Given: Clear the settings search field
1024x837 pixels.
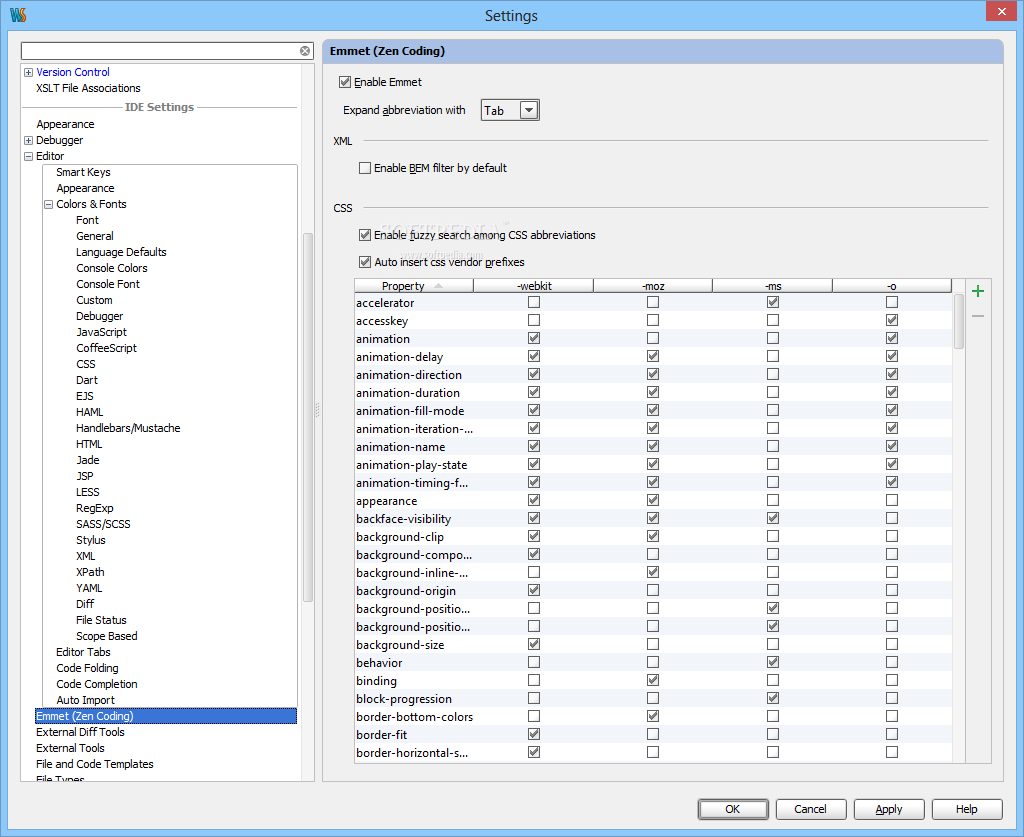Looking at the screenshot, I should 305,51.
